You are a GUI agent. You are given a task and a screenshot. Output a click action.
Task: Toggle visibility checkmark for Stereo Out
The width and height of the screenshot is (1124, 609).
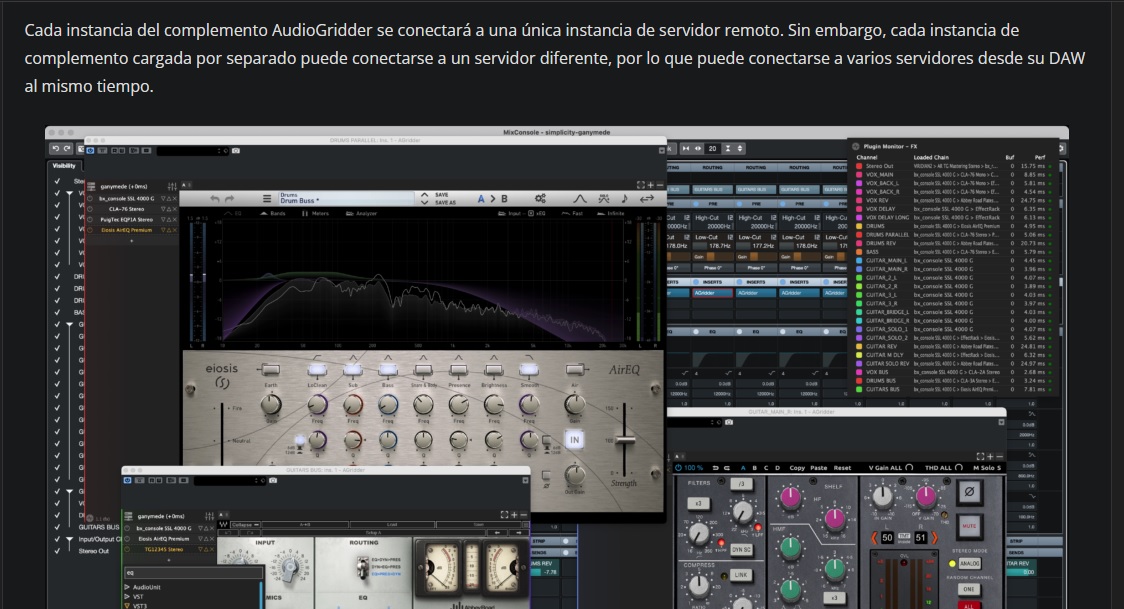57,551
